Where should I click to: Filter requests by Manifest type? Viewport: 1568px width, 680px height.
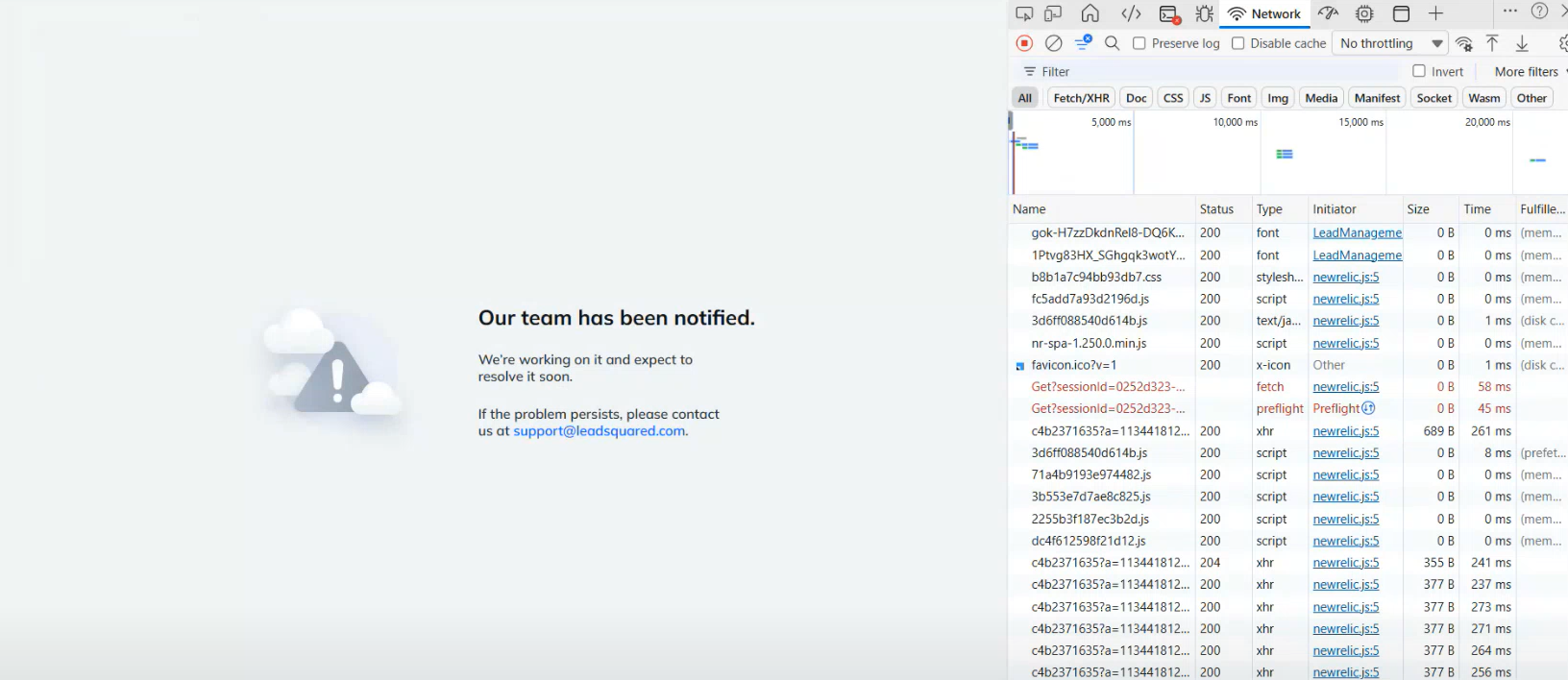coord(1377,98)
